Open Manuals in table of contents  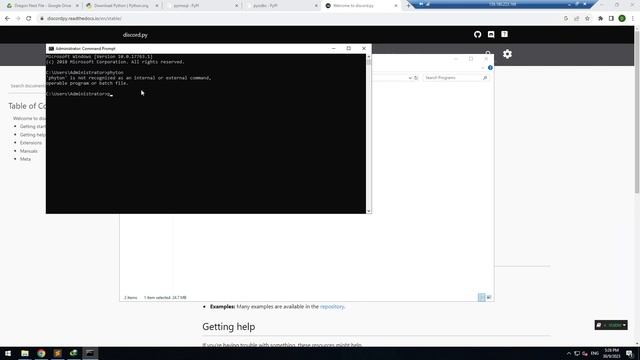tap(29, 151)
